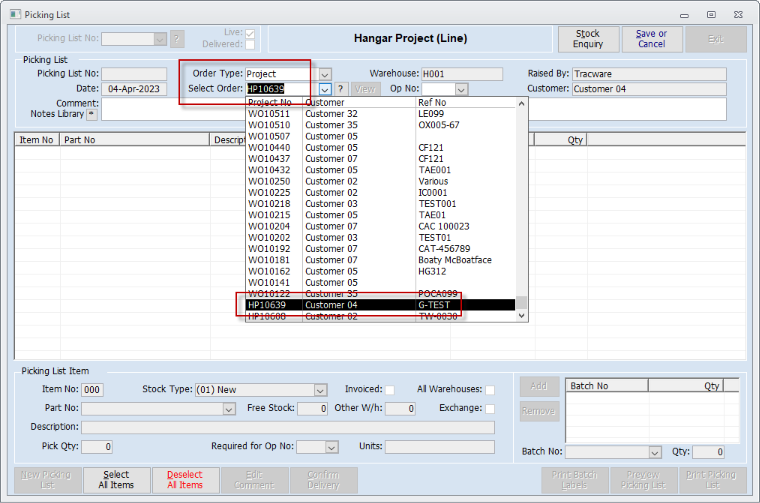This screenshot has height=503, width=760.
Task: Click Deselect All Items button
Action: coord(185,480)
